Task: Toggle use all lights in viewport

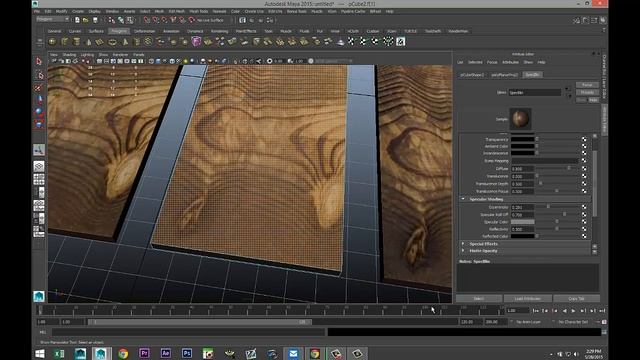Action: point(185,61)
